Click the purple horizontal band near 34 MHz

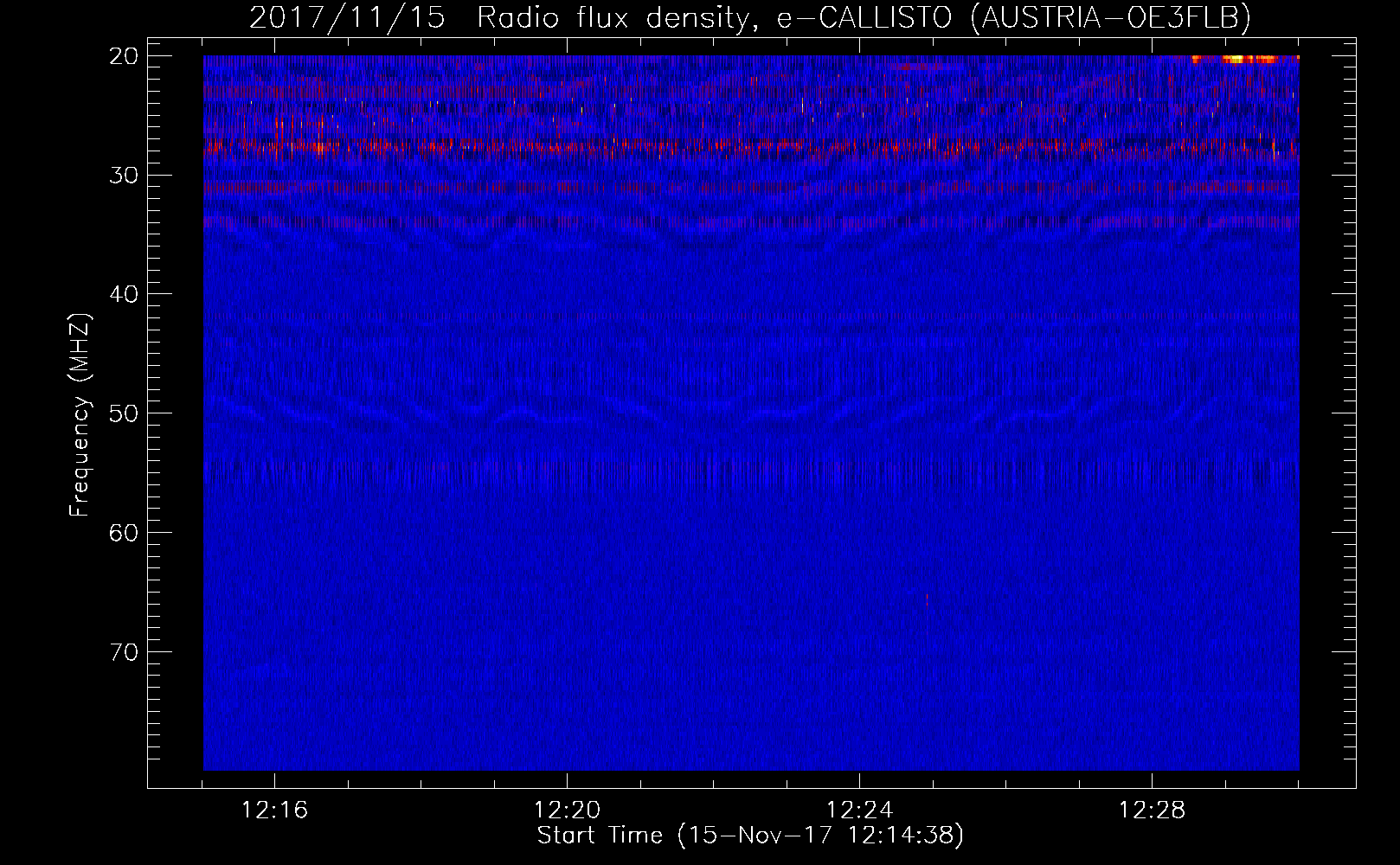pos(606,222)
